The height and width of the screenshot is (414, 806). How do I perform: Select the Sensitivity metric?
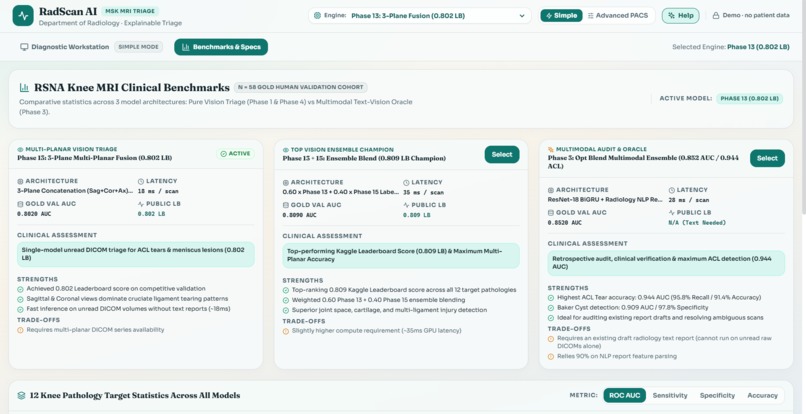tap(670, 395)
